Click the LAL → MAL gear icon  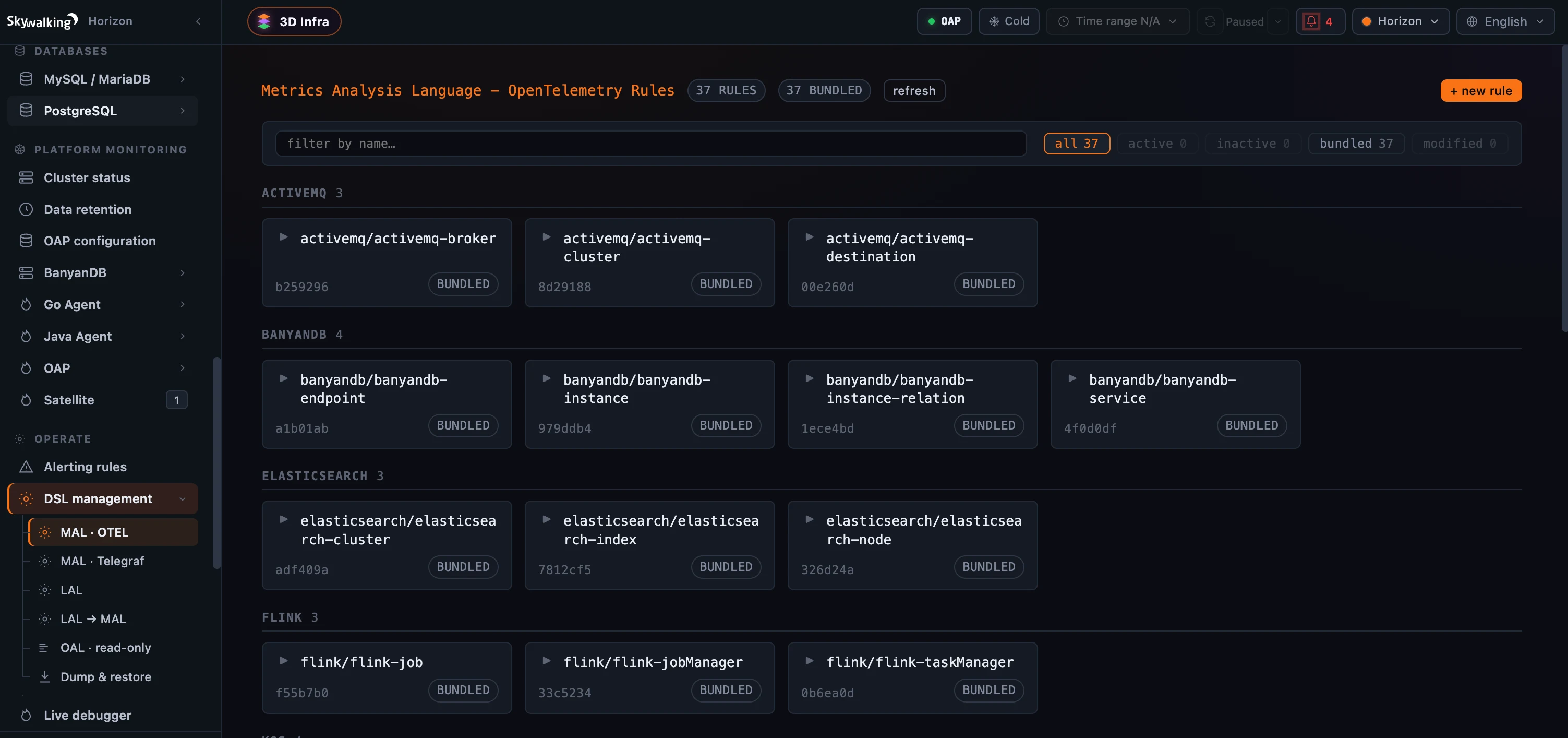(44, 618)
